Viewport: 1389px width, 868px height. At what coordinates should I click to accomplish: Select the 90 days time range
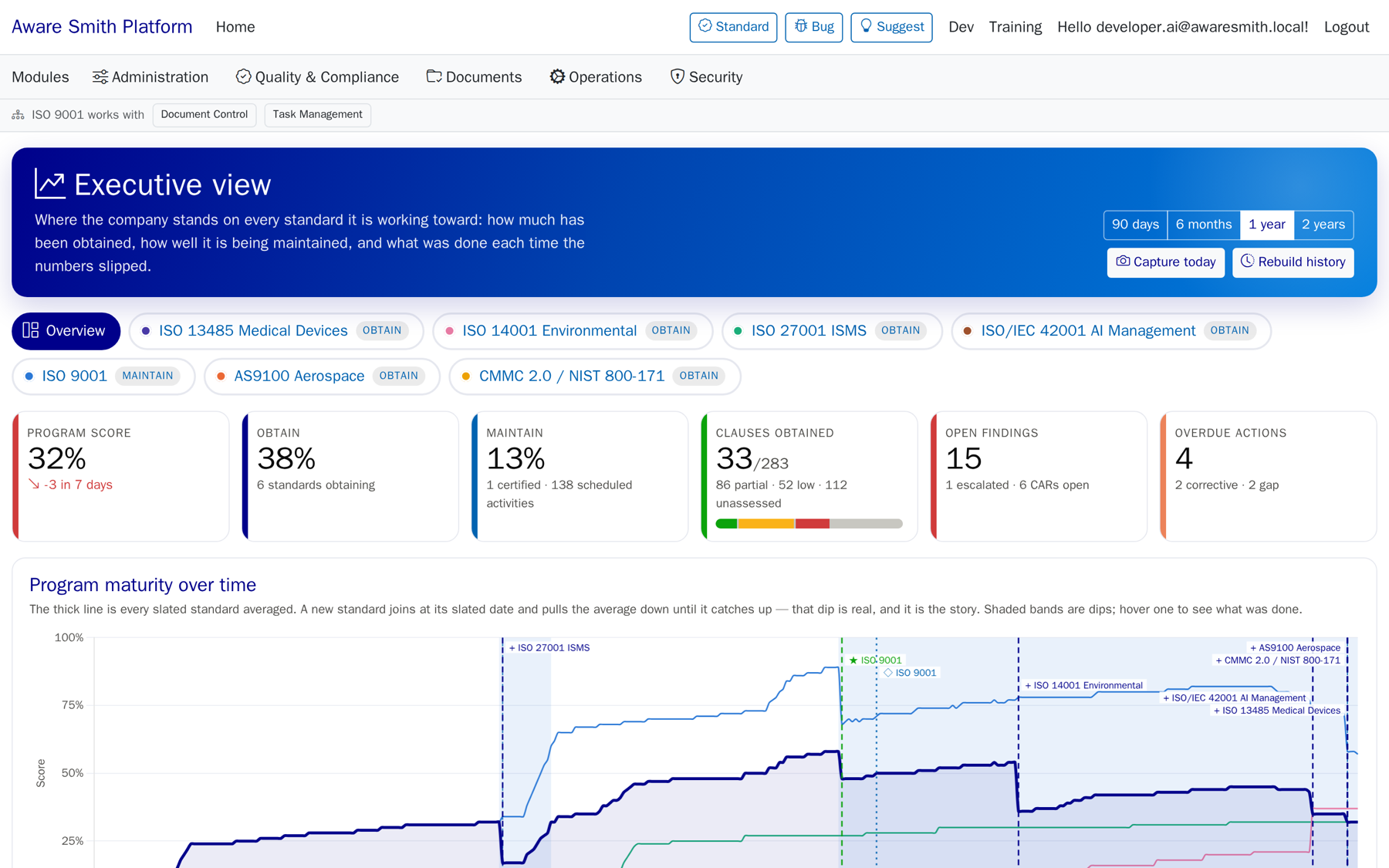click(x=1135, y=225)
